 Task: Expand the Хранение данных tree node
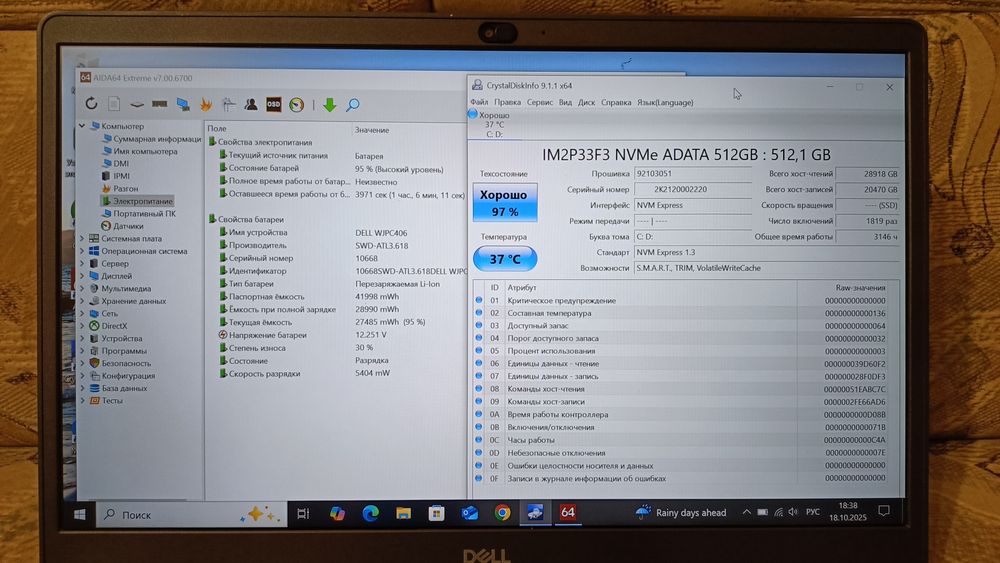82,301
